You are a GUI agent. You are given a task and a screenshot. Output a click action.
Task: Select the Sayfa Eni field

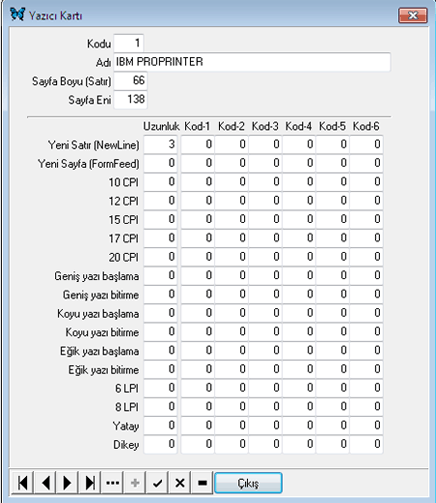[x=130, y=99]
